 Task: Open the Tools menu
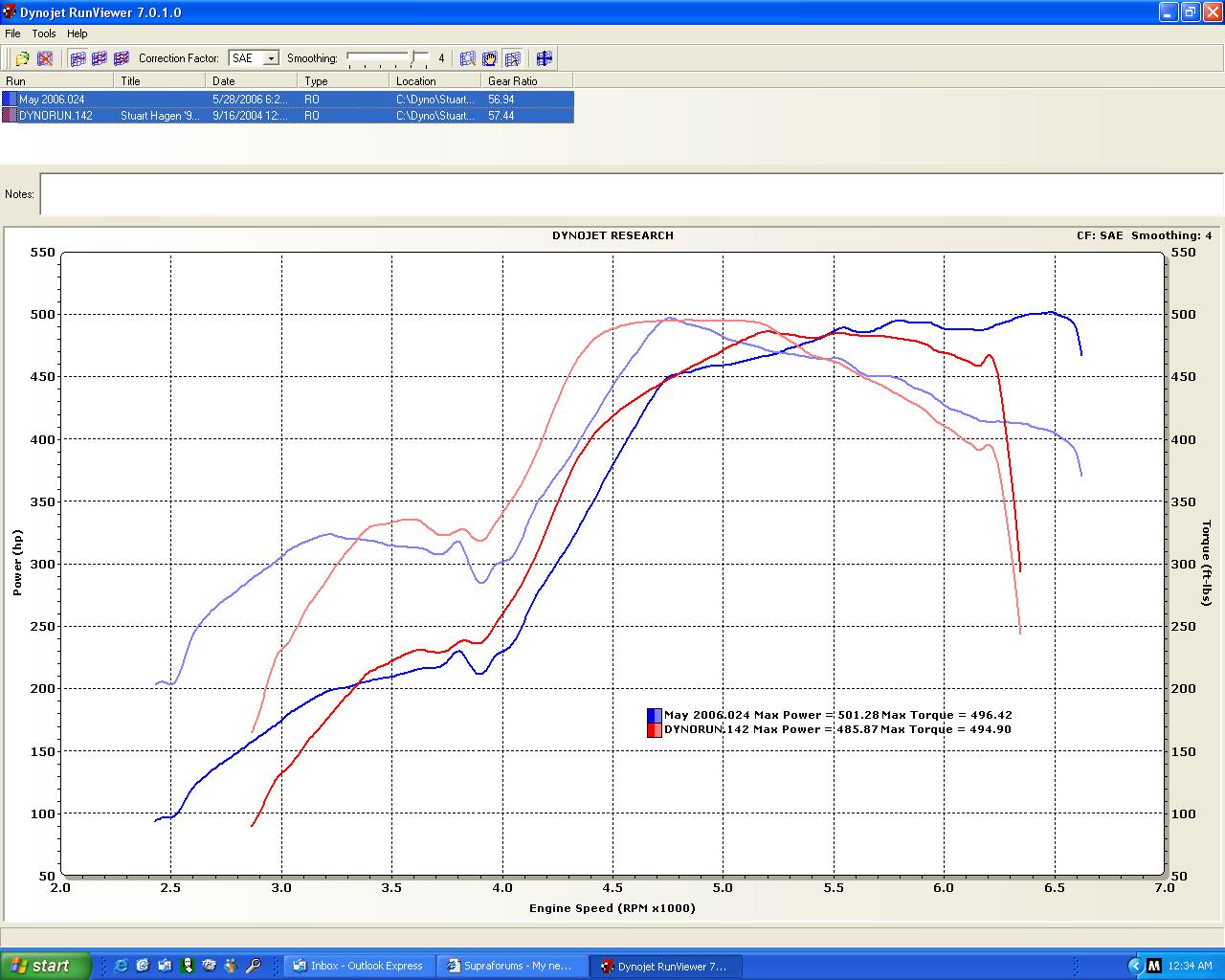(x=44, y=33)
